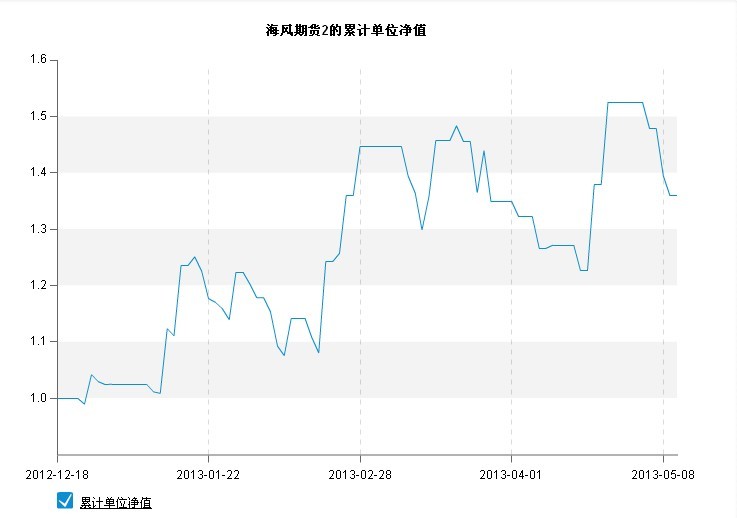Image resolution: width=737 pixels, height=518 pixels.
Task: Uncheck the 累计单位净值 series checkbox
Action: [65, 501]
